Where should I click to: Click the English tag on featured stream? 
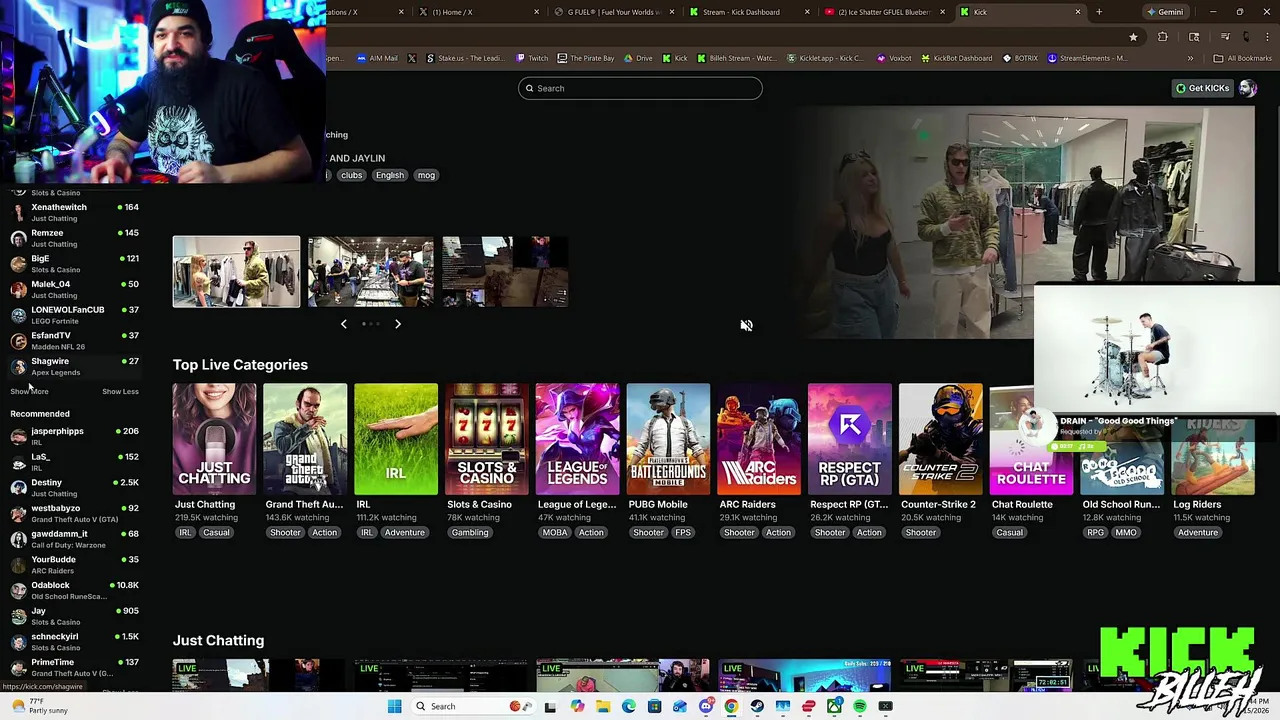(390, 175)
